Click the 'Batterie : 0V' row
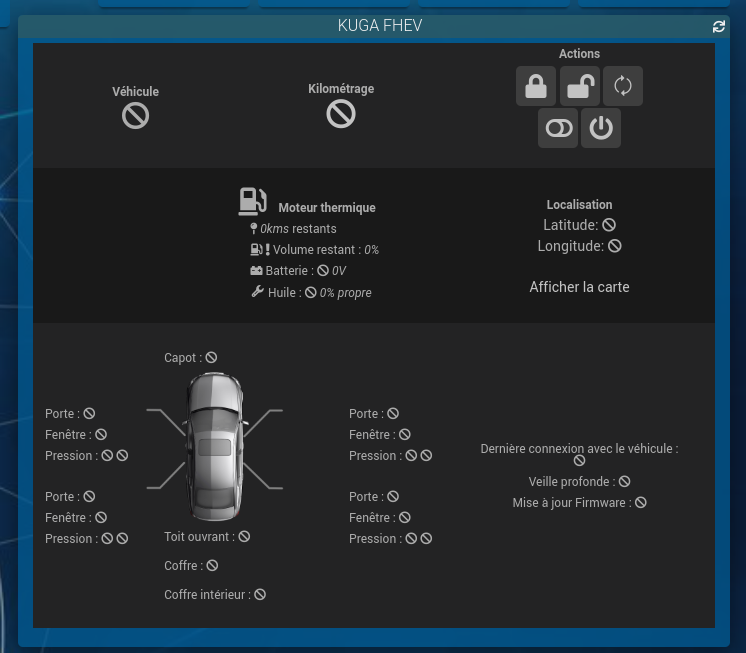746x653 pixels. [298, 271]
